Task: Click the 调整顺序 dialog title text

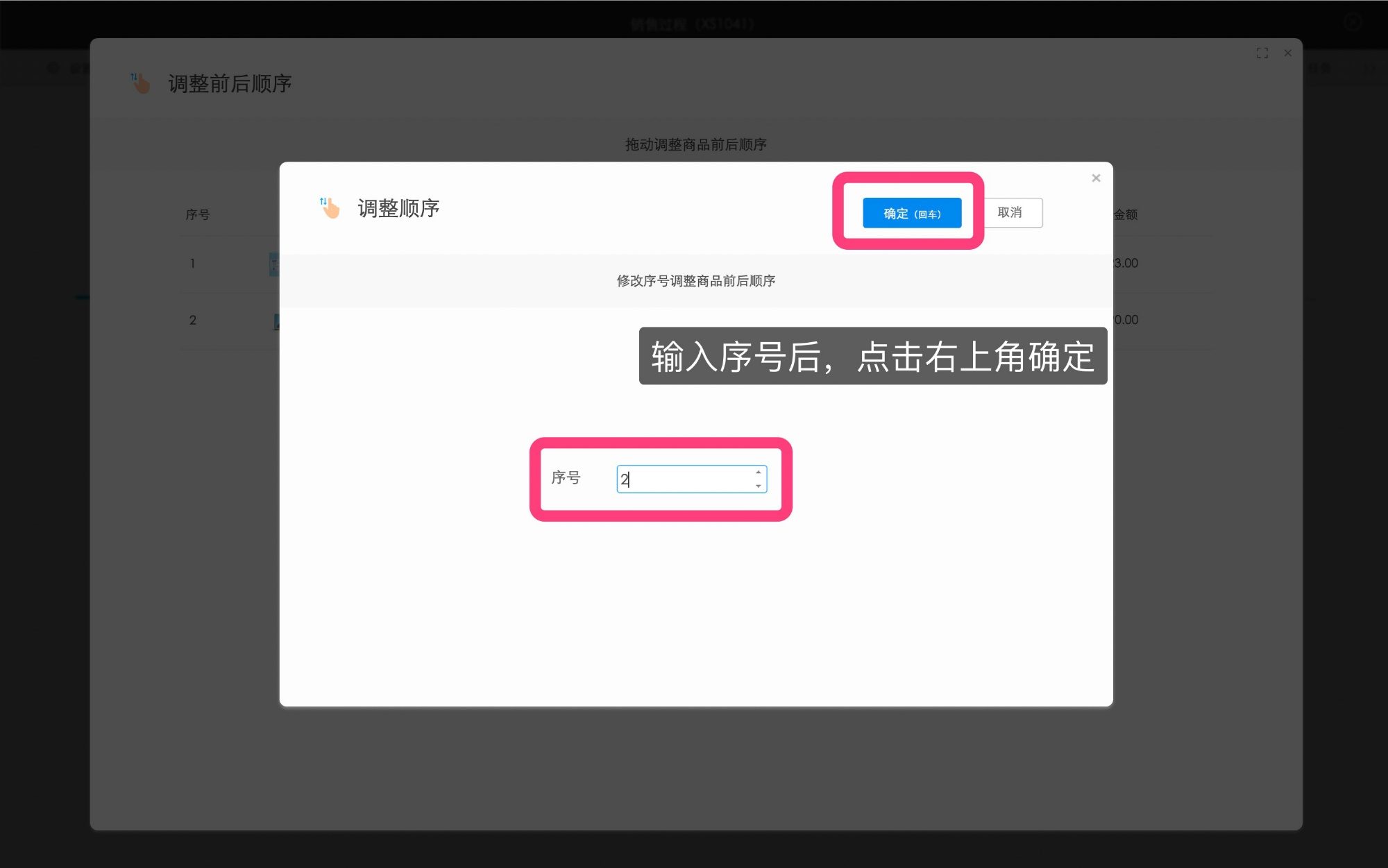Action: 398,208
